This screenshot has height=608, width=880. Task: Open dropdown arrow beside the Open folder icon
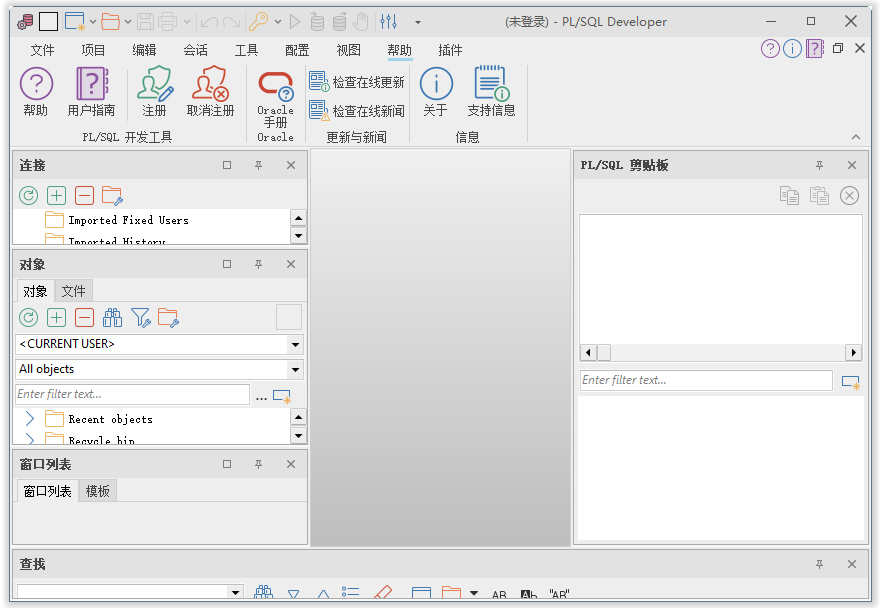pyautogui.click(x=128, y=22)
